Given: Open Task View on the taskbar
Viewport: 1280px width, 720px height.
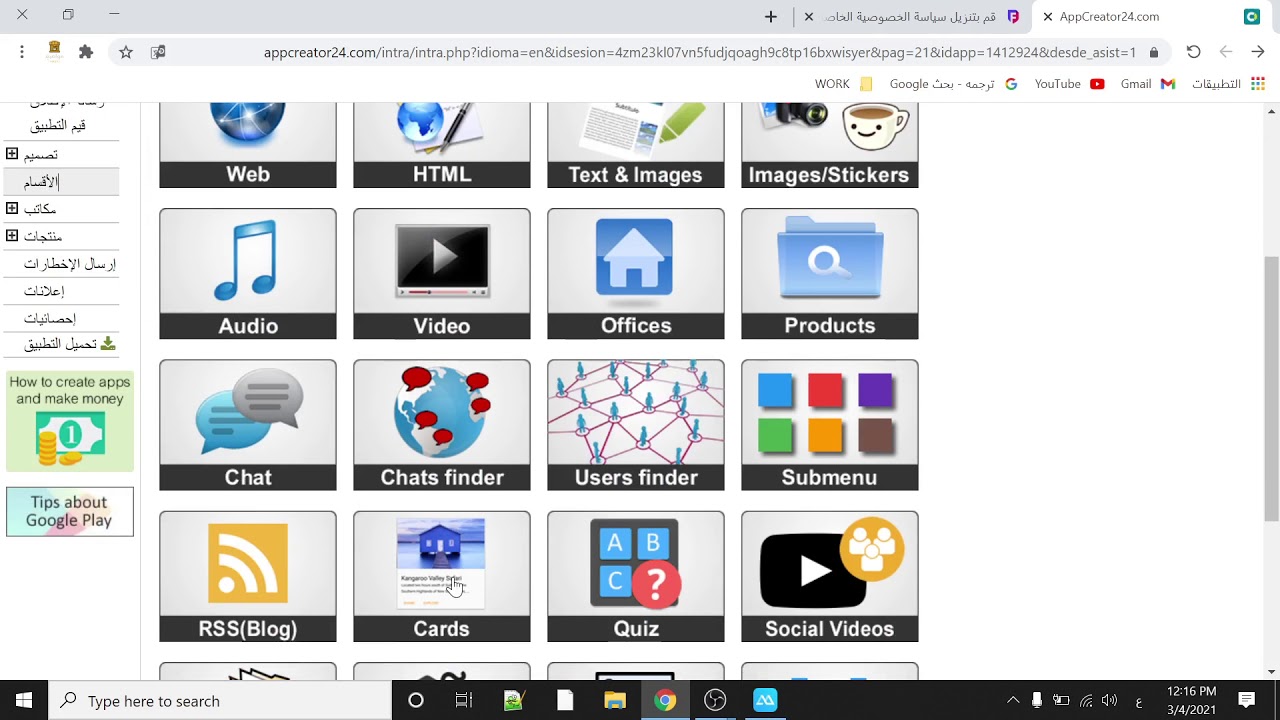Looking at the screenshot, I should [x=464, y=700].
